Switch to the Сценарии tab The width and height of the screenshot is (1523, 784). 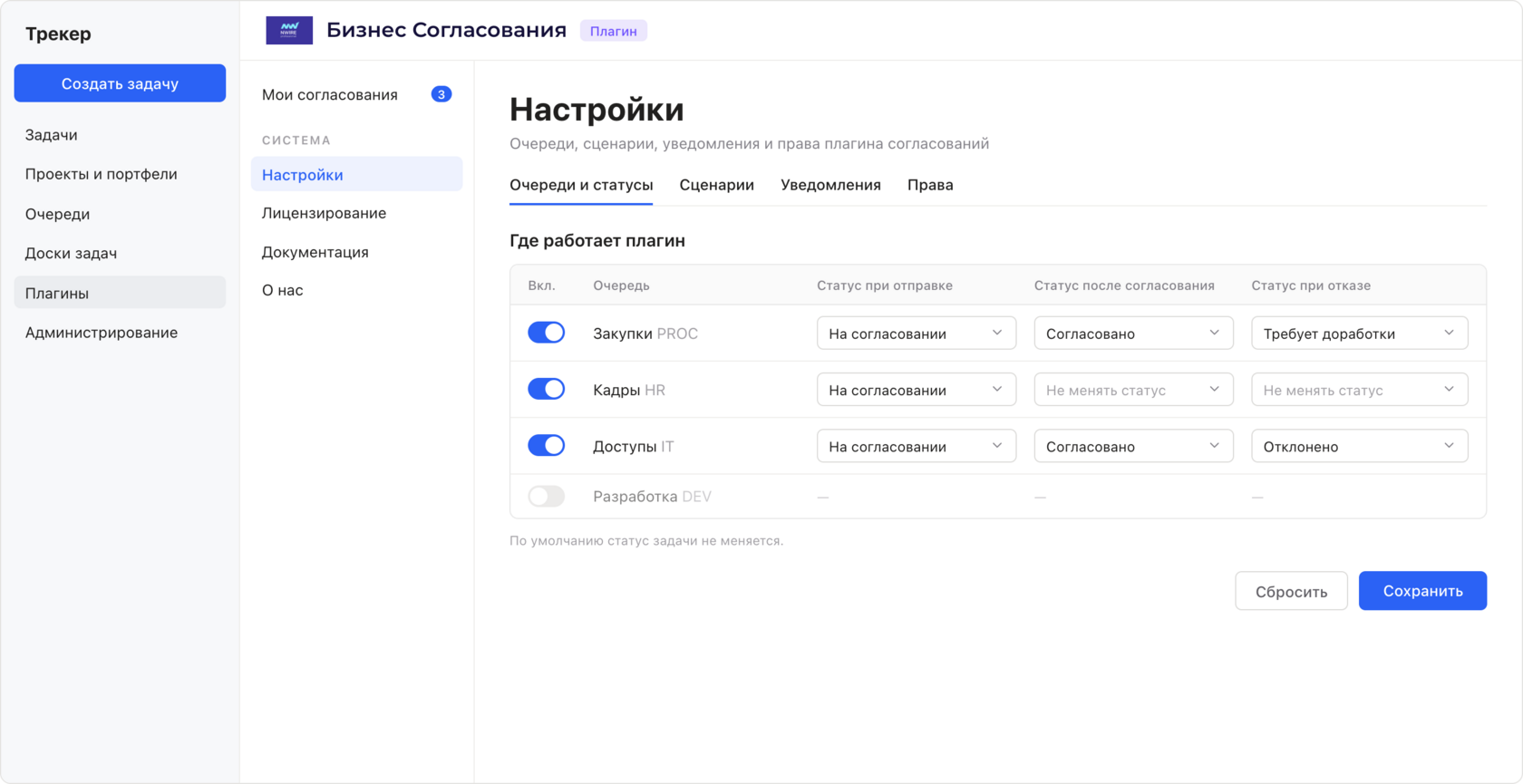(x=717, y=185)
